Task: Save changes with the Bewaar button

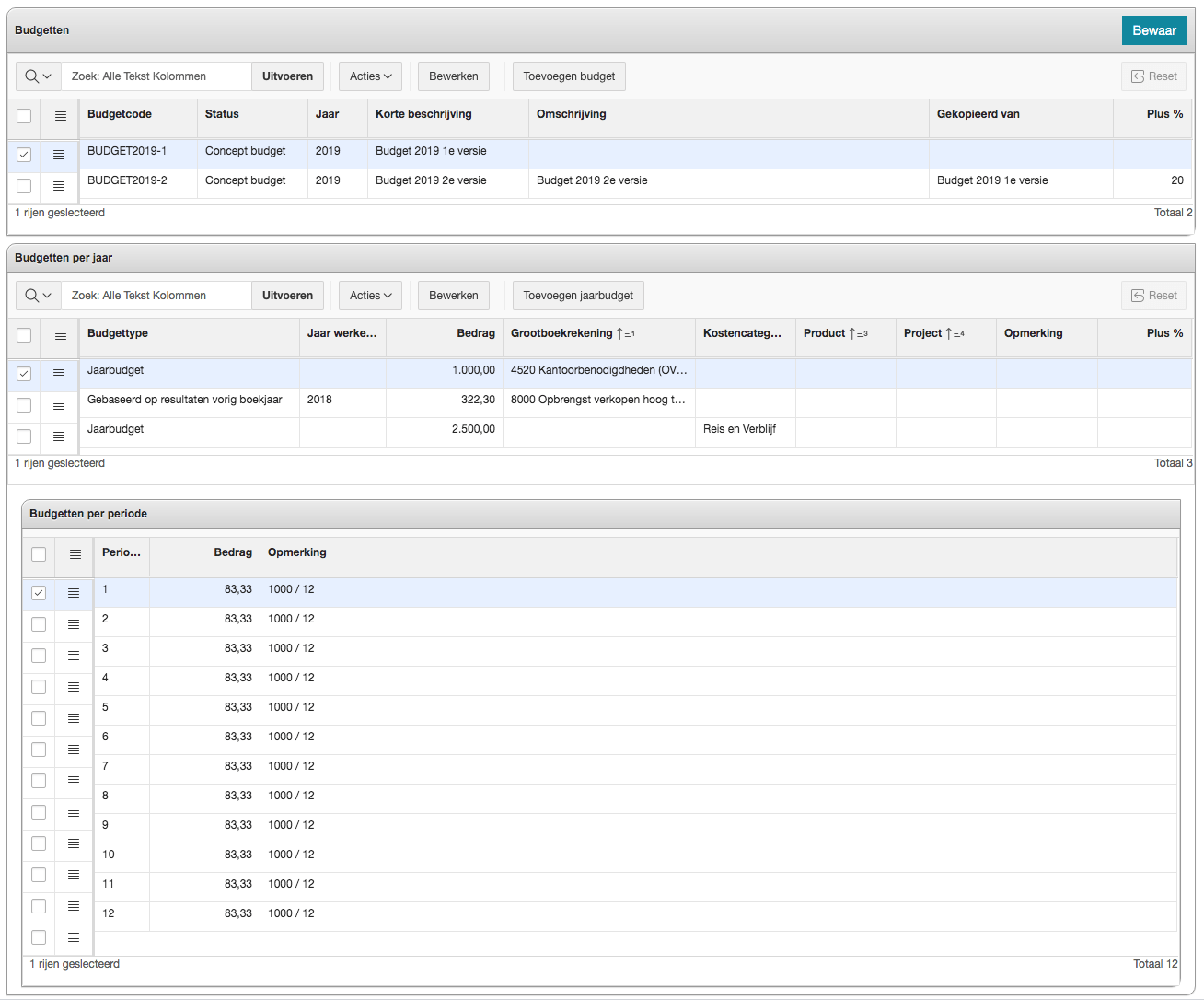Action: click(1154, 30)
